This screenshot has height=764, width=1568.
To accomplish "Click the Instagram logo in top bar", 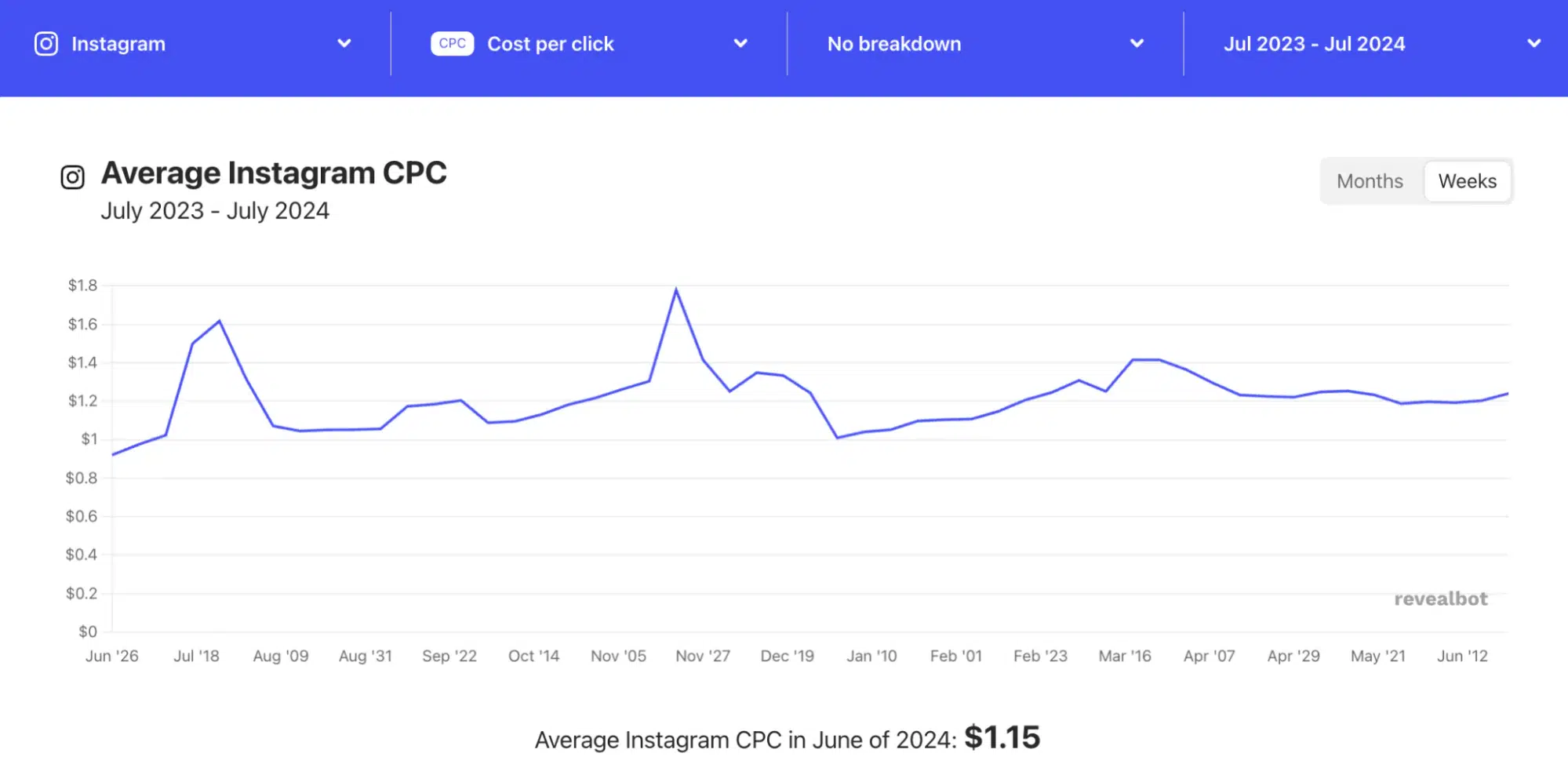I will pyautogui.click(x=46, y=44).
